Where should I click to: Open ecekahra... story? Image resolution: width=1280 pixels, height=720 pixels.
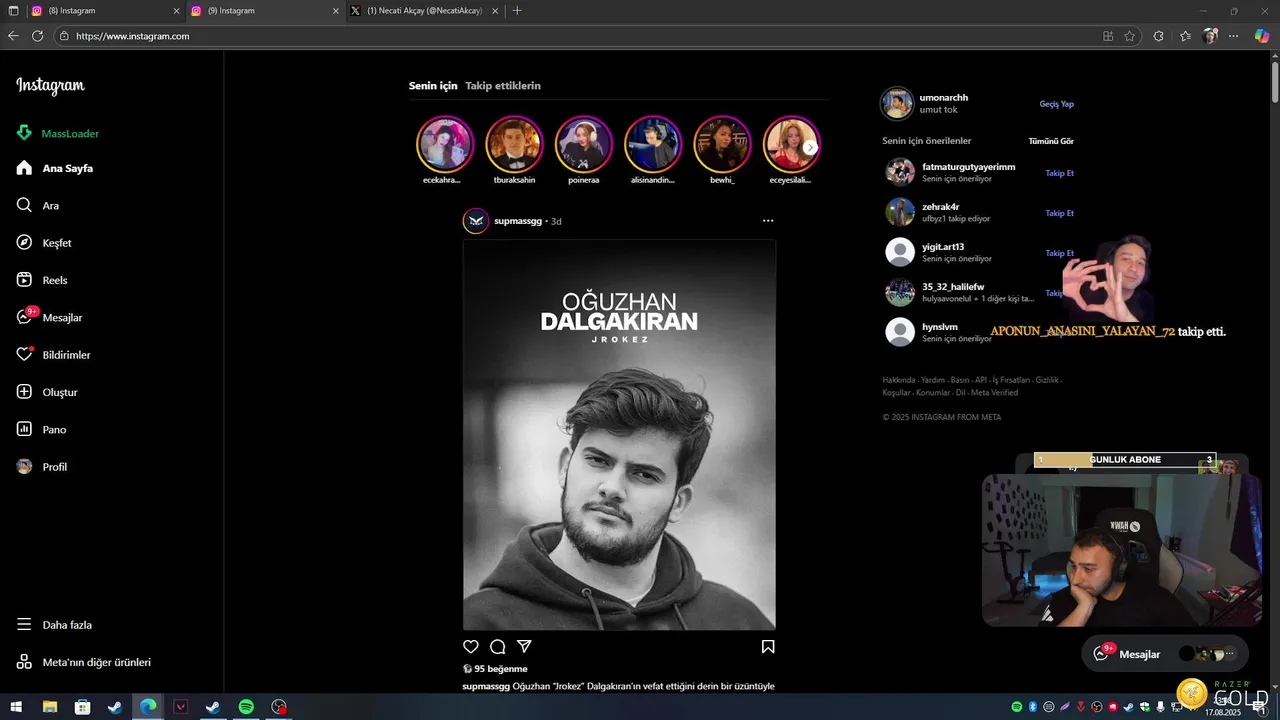click(x=444, y=145)
